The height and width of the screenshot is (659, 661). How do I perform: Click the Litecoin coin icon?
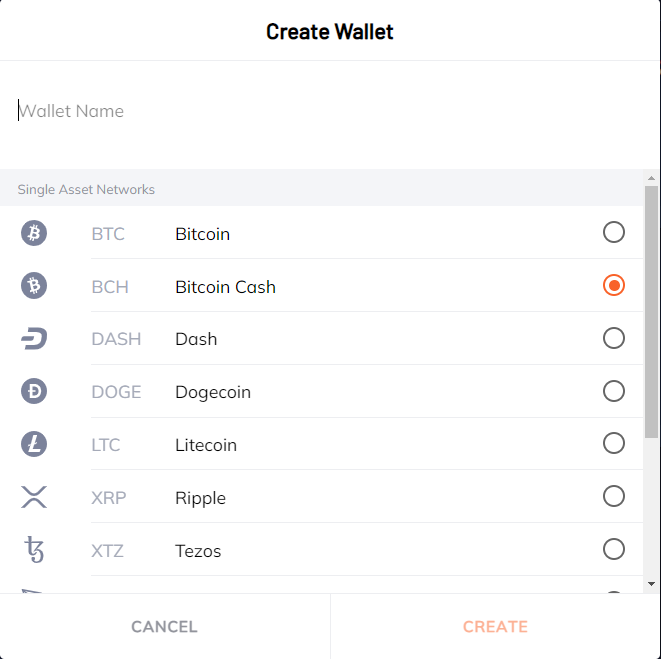click(34, 444)
